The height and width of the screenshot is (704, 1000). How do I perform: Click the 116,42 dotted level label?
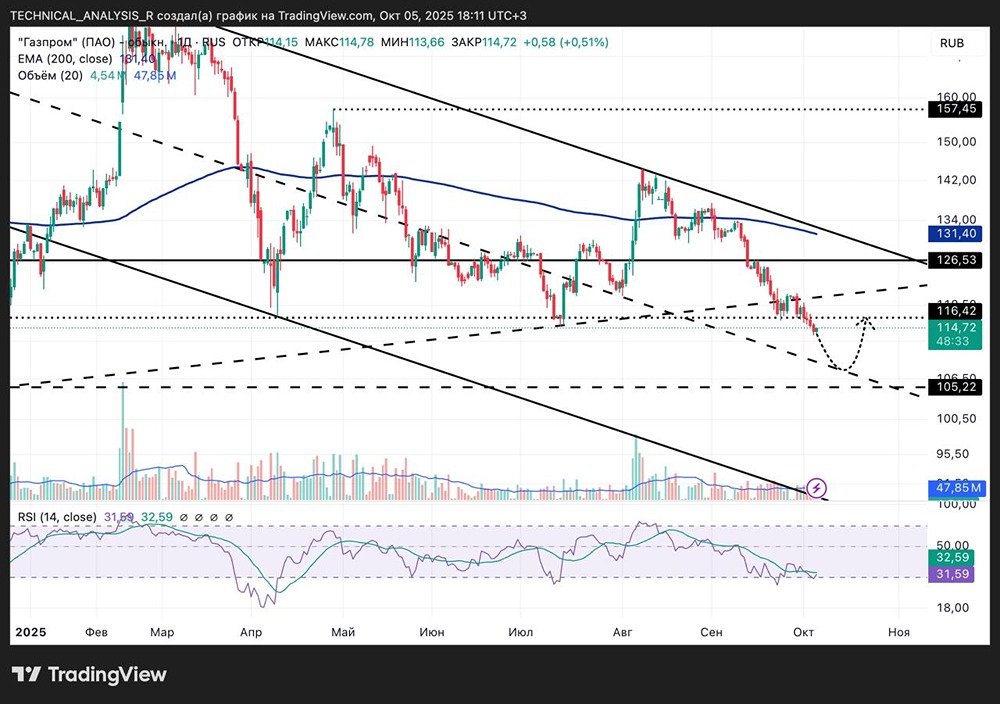tap(955, 311)
